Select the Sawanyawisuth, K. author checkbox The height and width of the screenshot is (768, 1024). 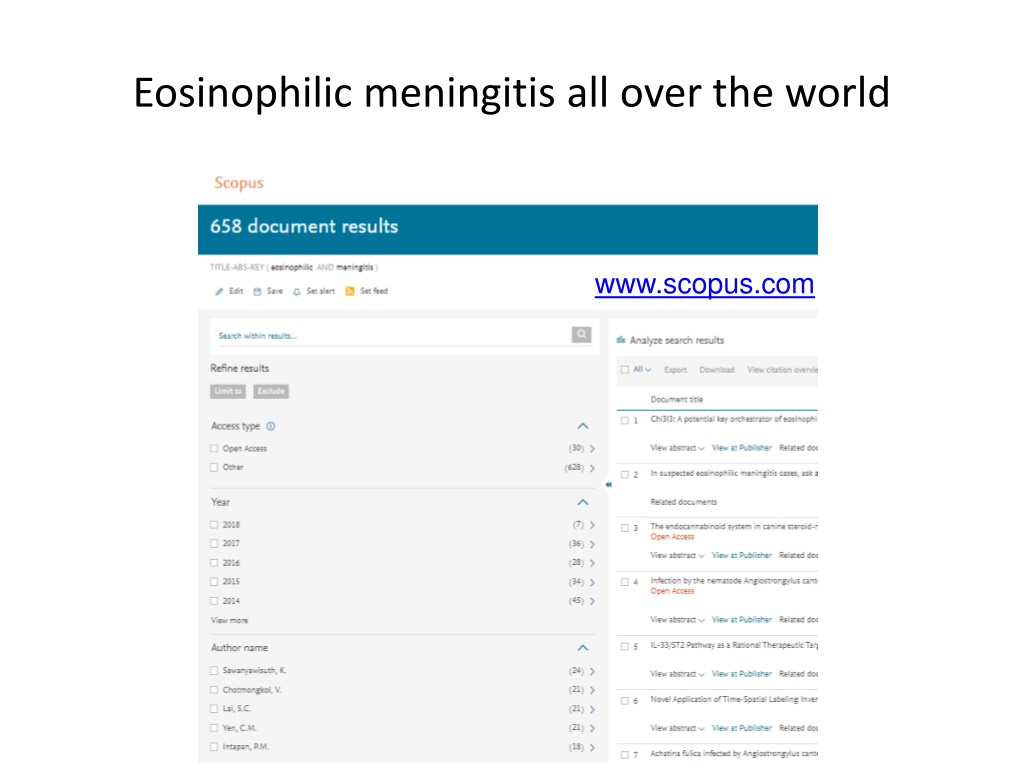tap(214, 671)
